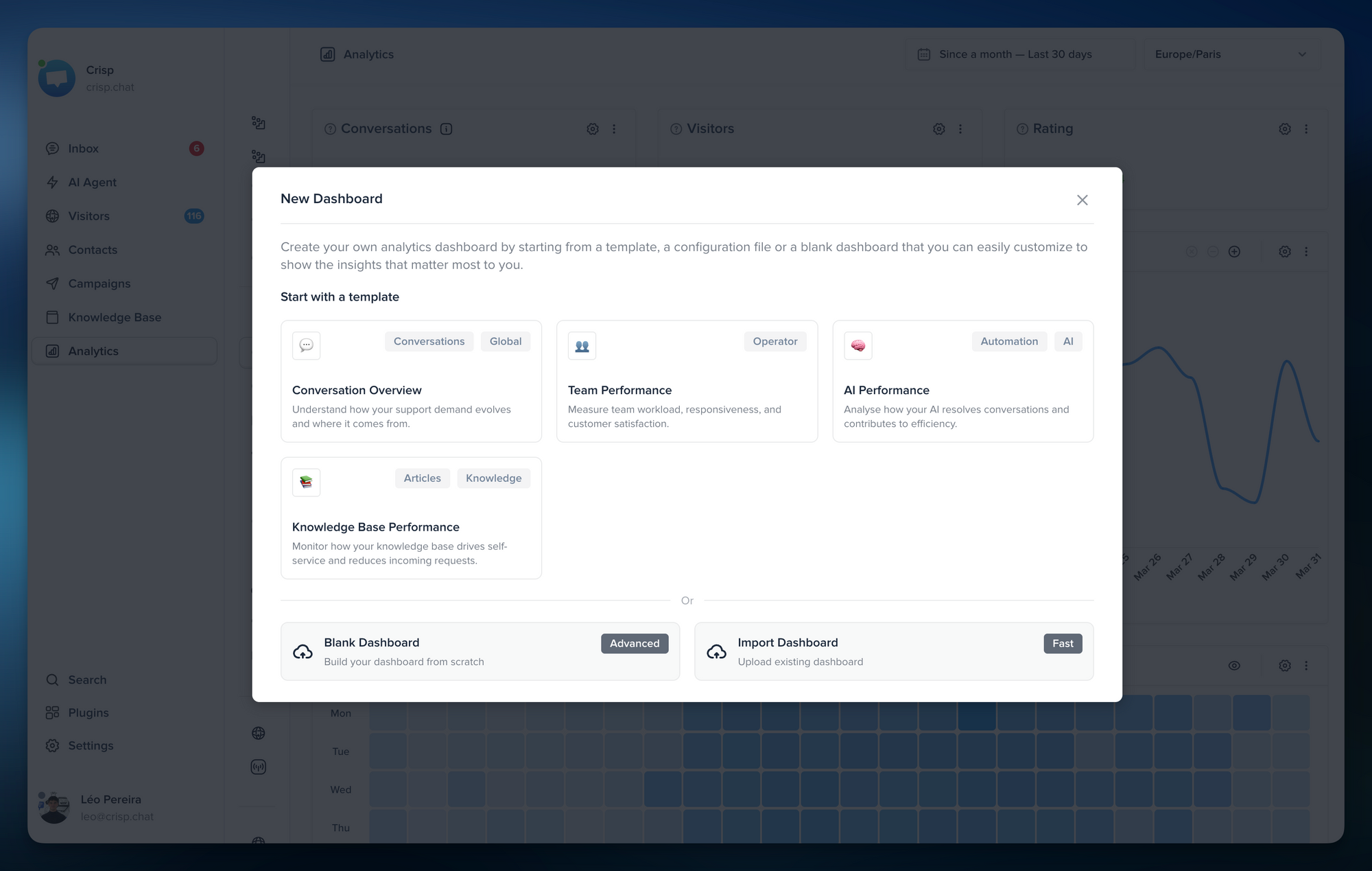1372x871 pixels.
Task: Open the Europe/Paris timezone dropdown
Action: (1231, 54)
